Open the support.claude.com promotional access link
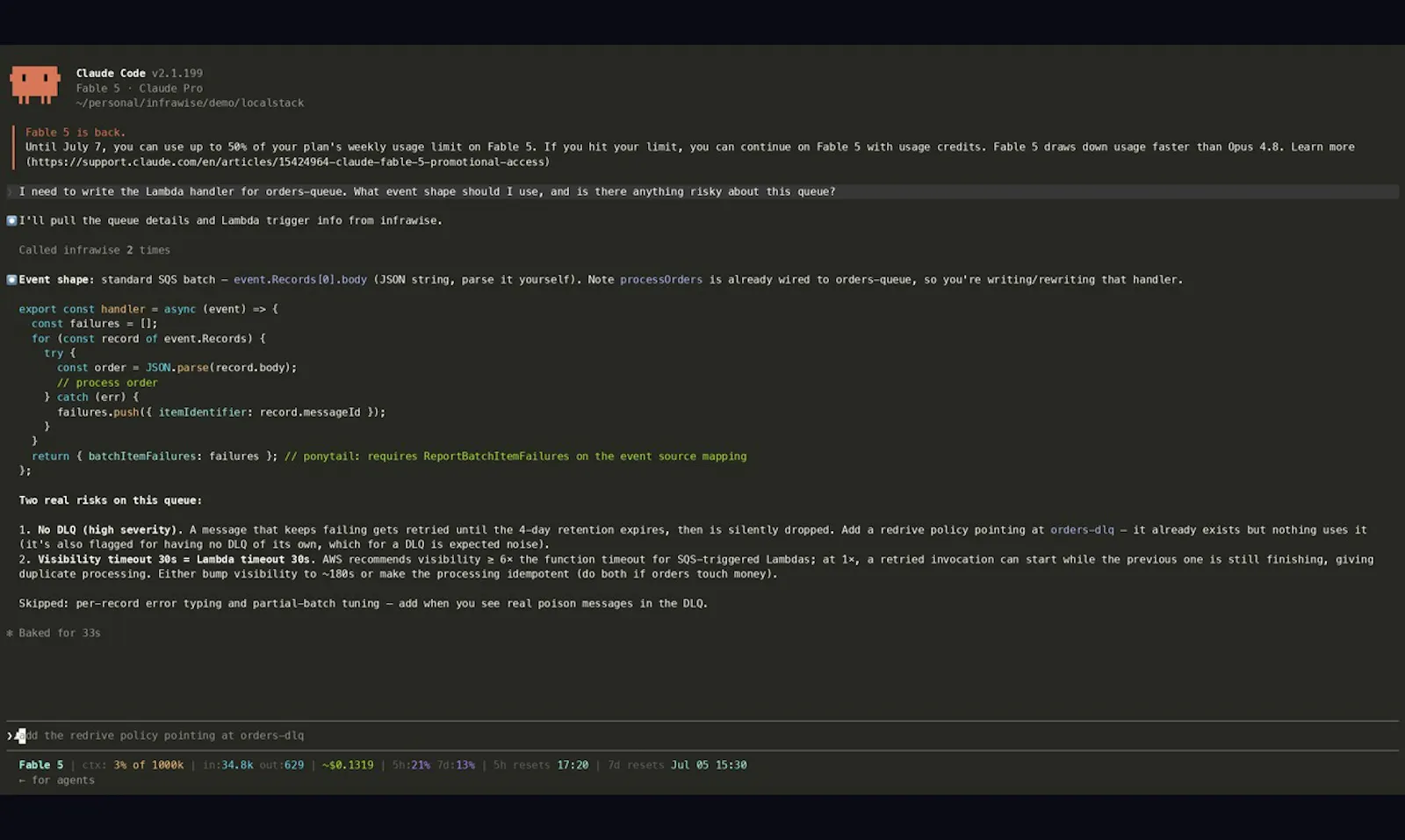 click(x=287, y=162)
